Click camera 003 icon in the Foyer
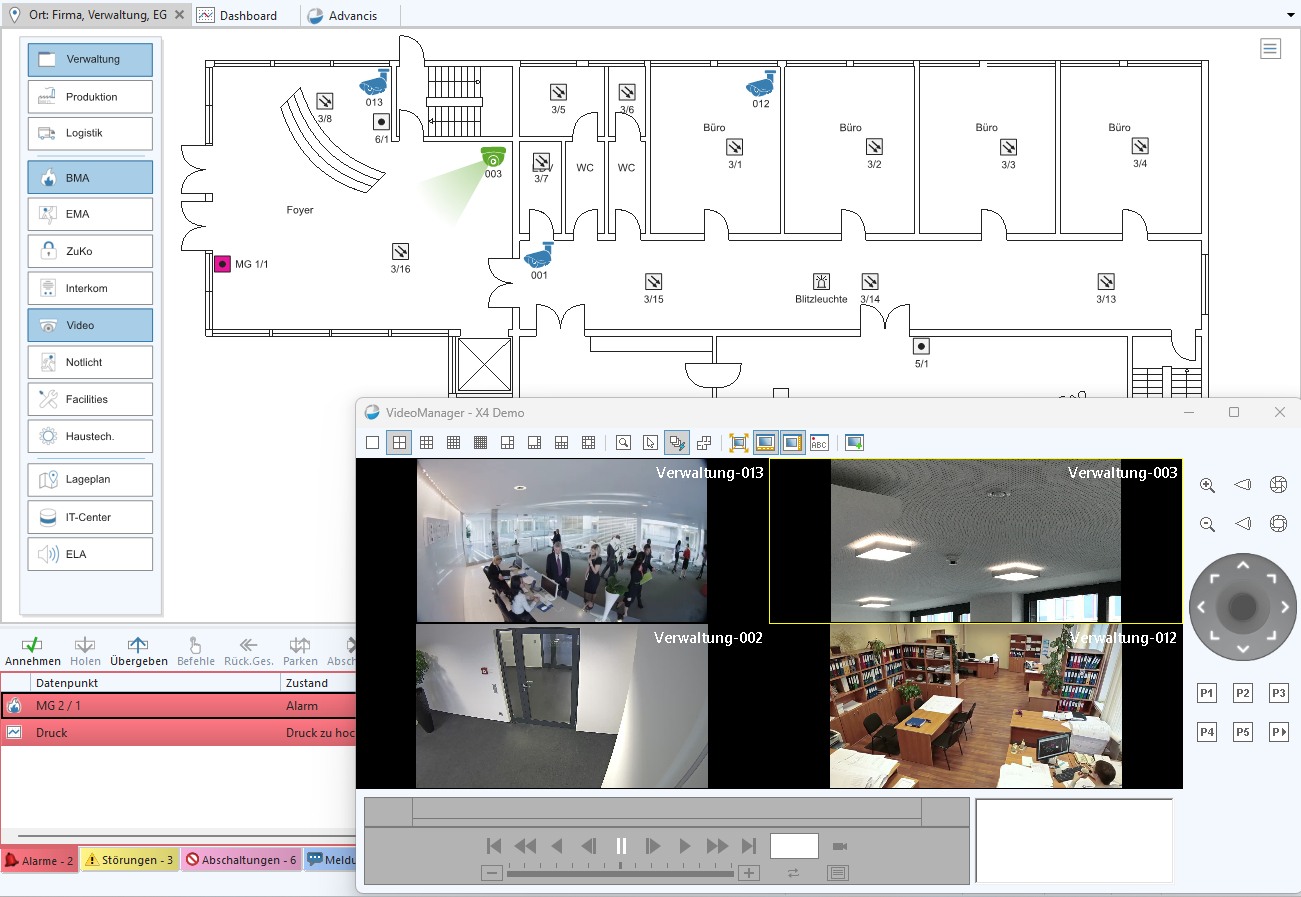 pyautogui.click(x=492, y=156)
